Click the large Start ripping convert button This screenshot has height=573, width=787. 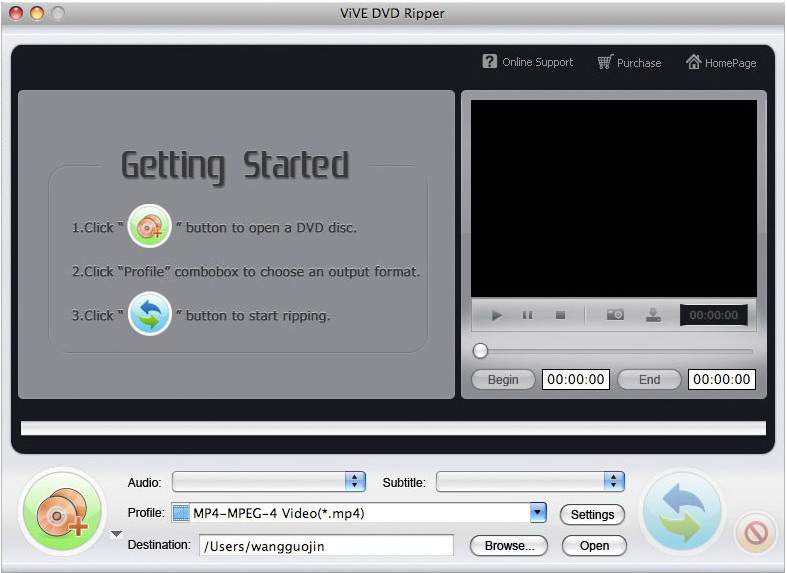click(682, 512)
